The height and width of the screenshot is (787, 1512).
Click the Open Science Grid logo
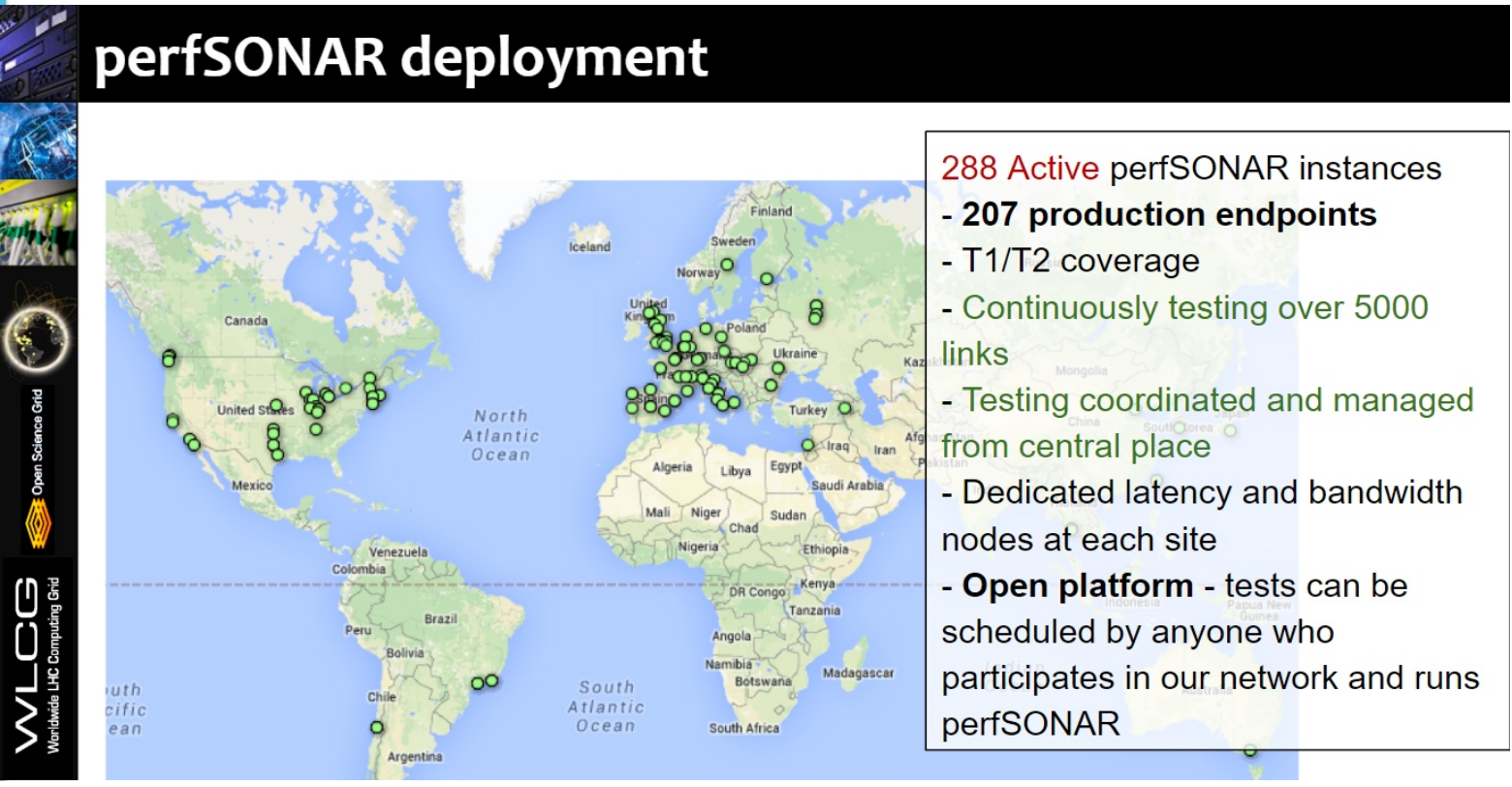pyautogui.click(x=39, y=470)
